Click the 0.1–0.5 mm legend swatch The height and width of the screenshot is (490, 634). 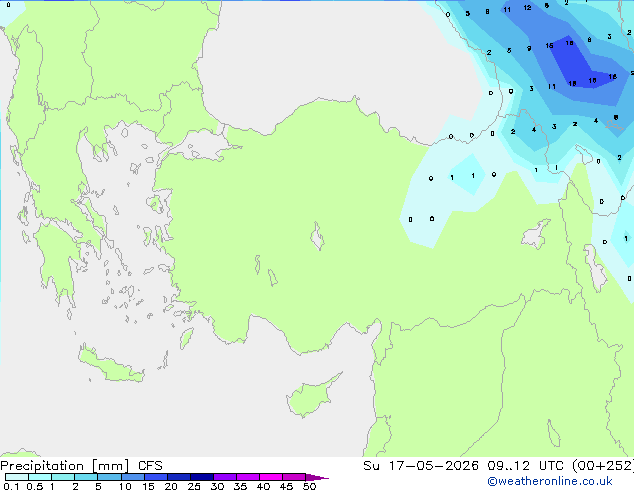(17, 477)
